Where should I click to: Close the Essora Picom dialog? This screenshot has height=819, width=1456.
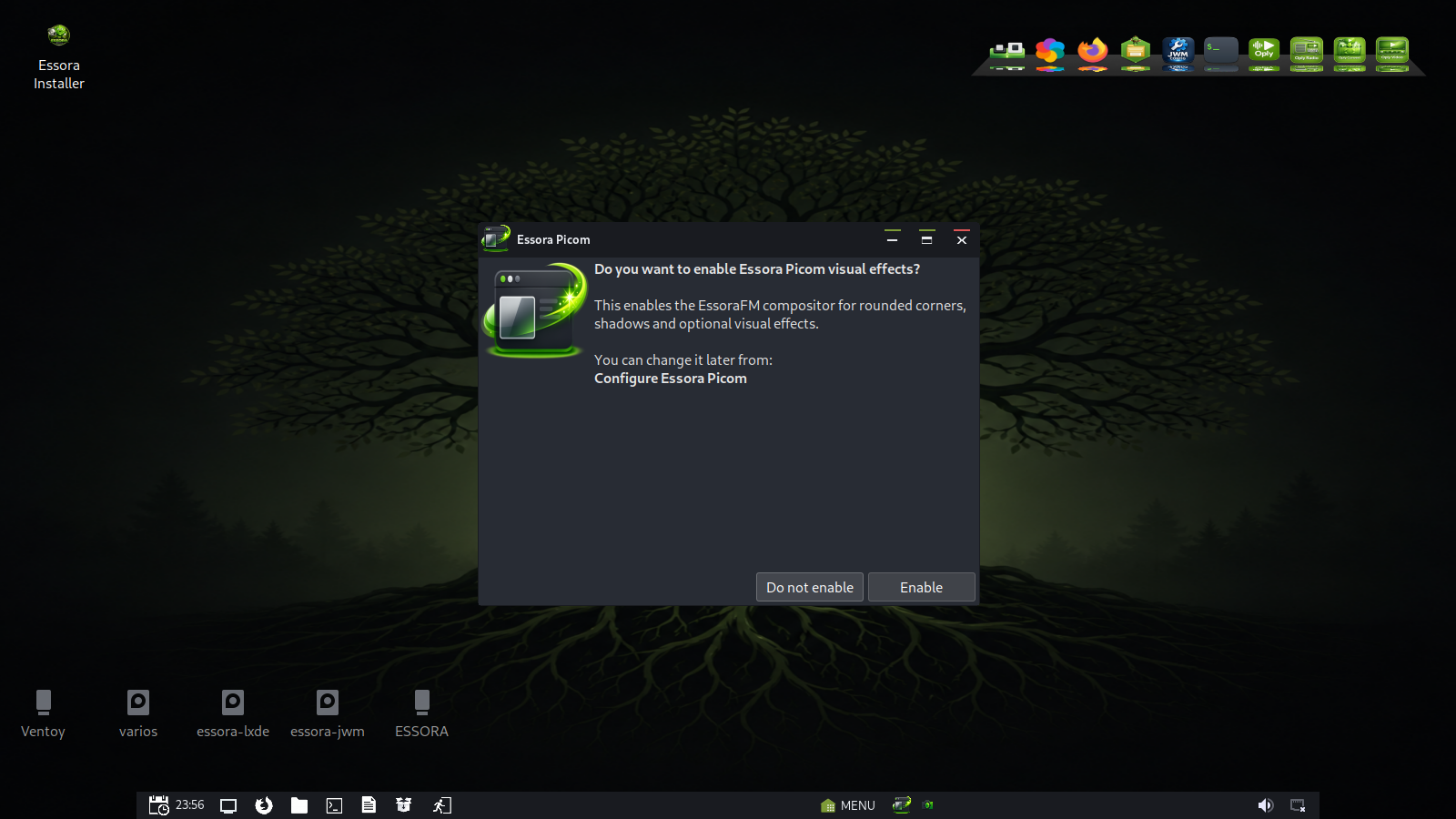coord(961,239)
